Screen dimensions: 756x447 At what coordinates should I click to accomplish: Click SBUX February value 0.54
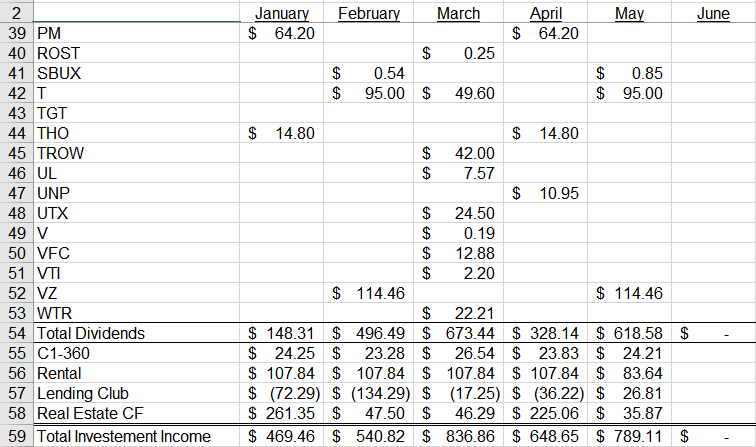coord(368,73)
